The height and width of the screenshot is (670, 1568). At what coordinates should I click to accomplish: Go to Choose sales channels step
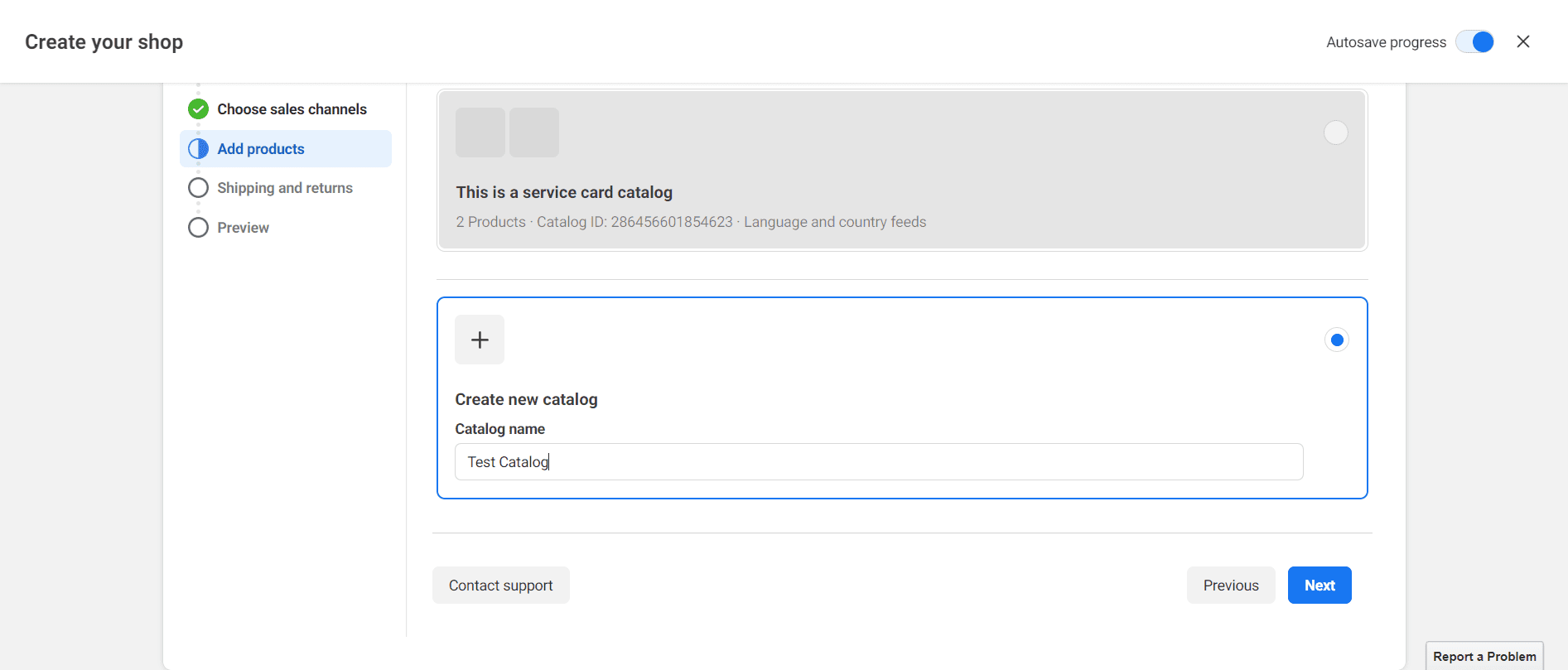[292, 109]
